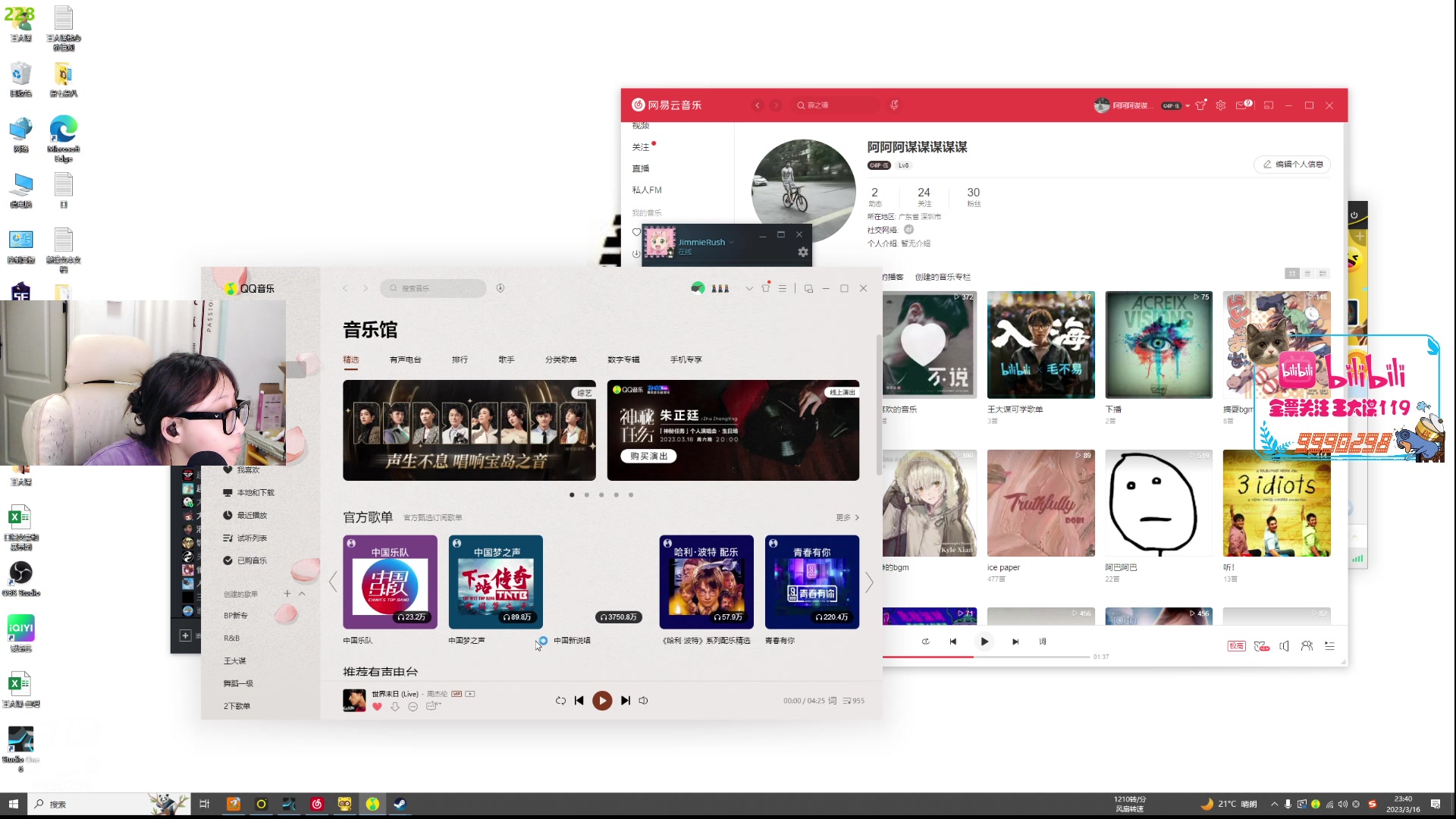Change 极高 sound quality in NetEase
This screenshot has width=1456, height=819.
1237,646
